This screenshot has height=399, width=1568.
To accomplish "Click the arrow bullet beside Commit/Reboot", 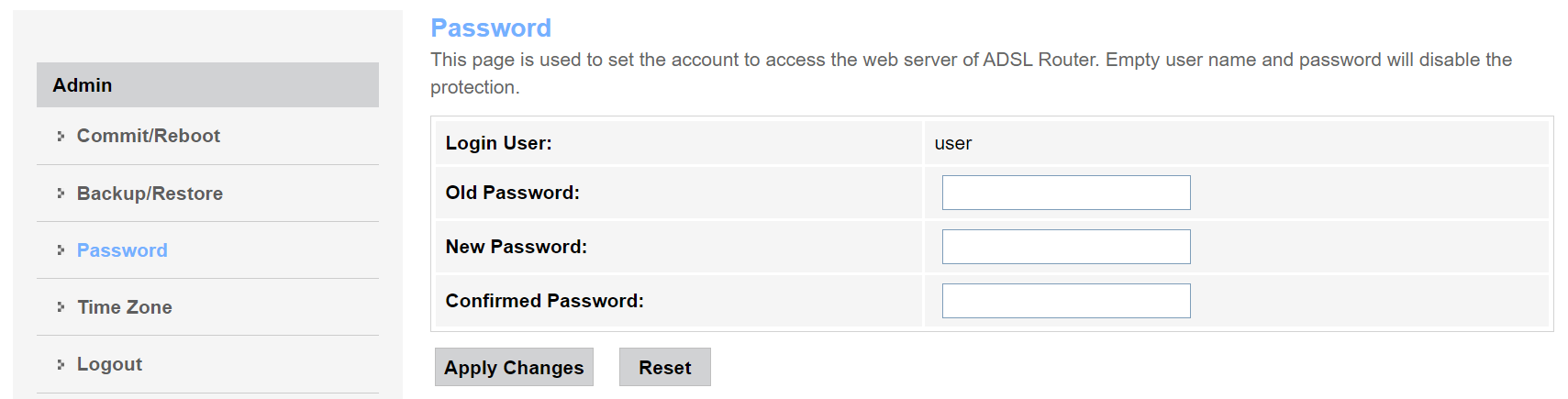I will [61, 136].
